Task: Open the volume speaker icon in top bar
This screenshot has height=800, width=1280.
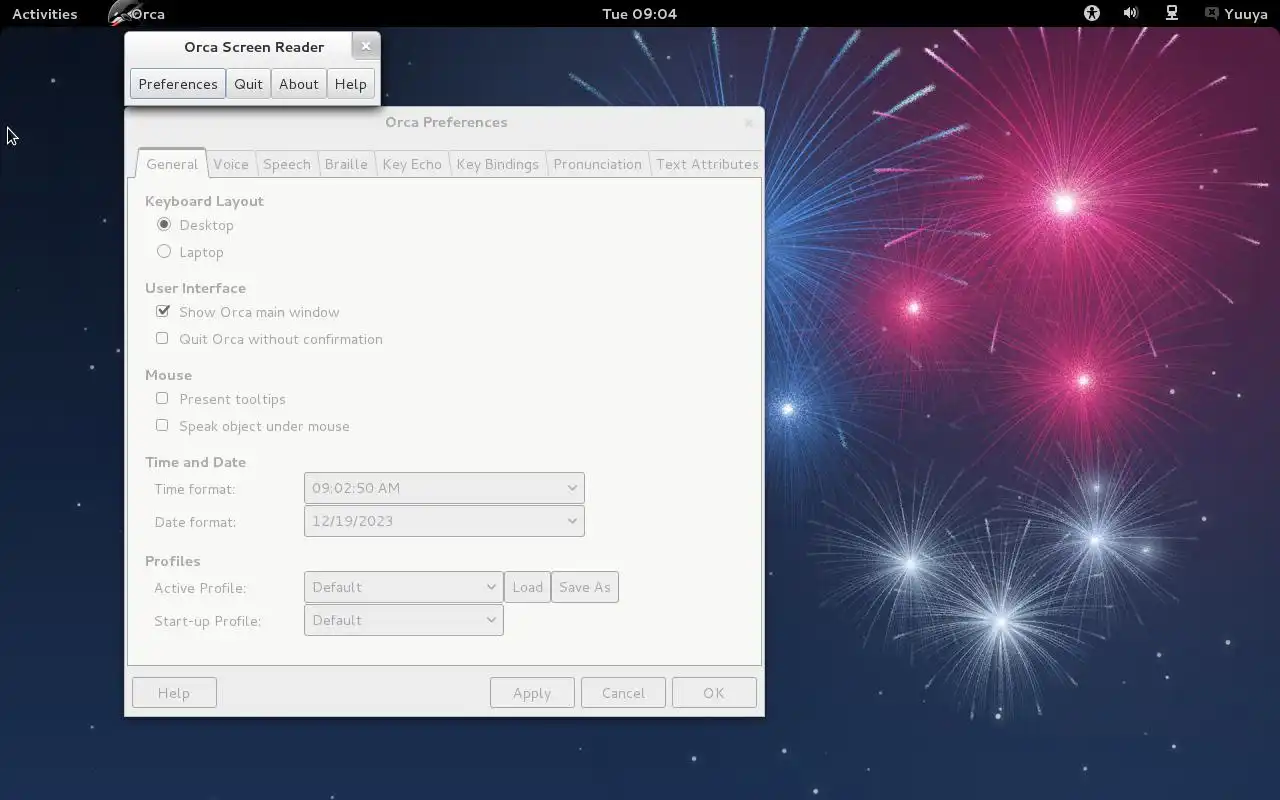Action: tap(1131, 13)
